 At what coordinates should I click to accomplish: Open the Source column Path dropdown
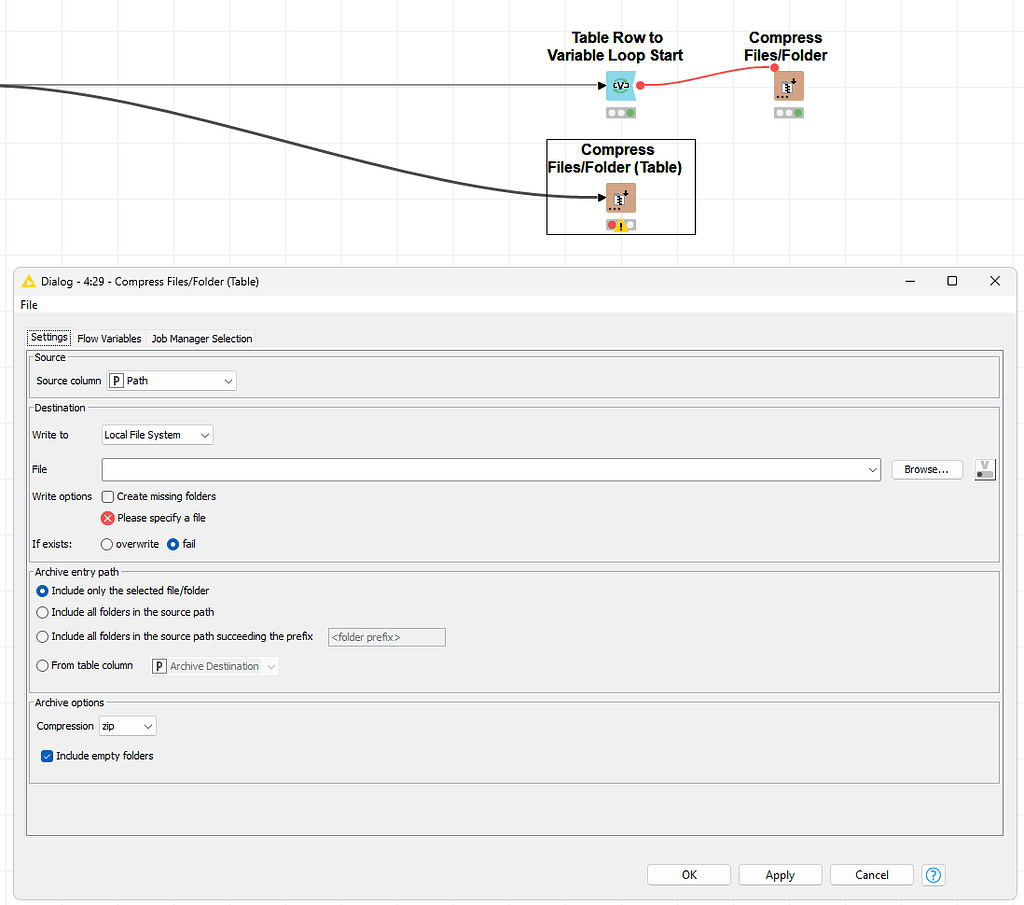(x=172, y=381)
